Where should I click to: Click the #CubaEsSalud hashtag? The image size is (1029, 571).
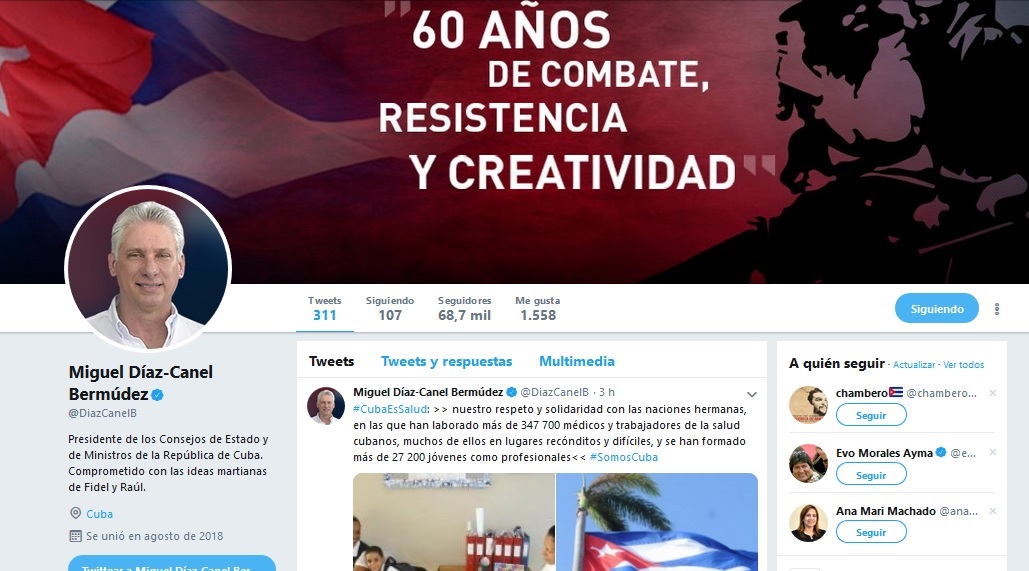point(390,409)
